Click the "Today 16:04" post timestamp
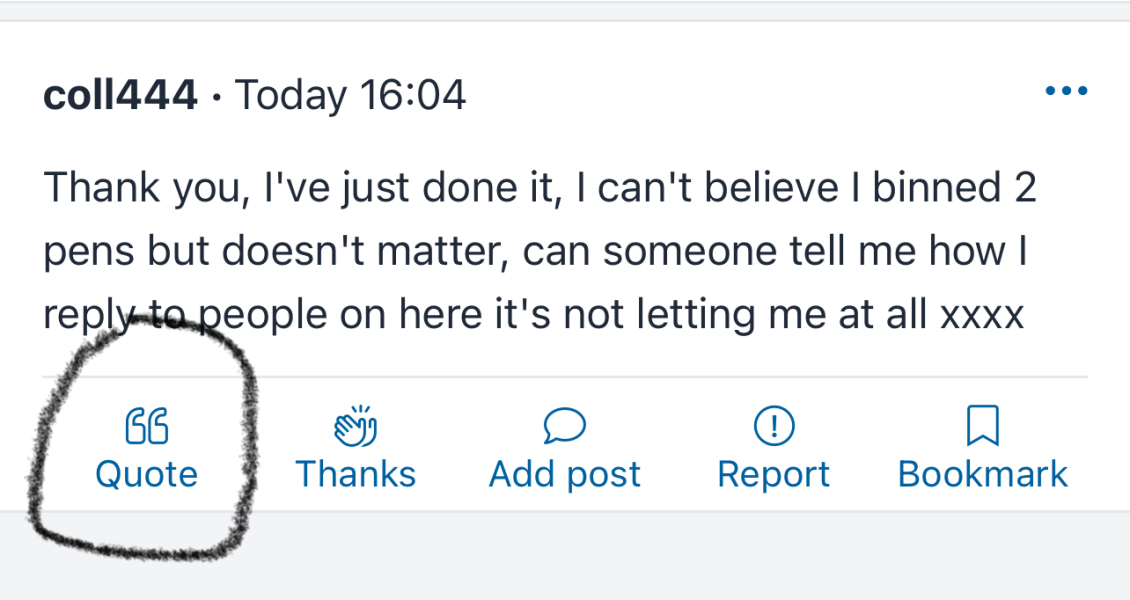 point(350,96)
